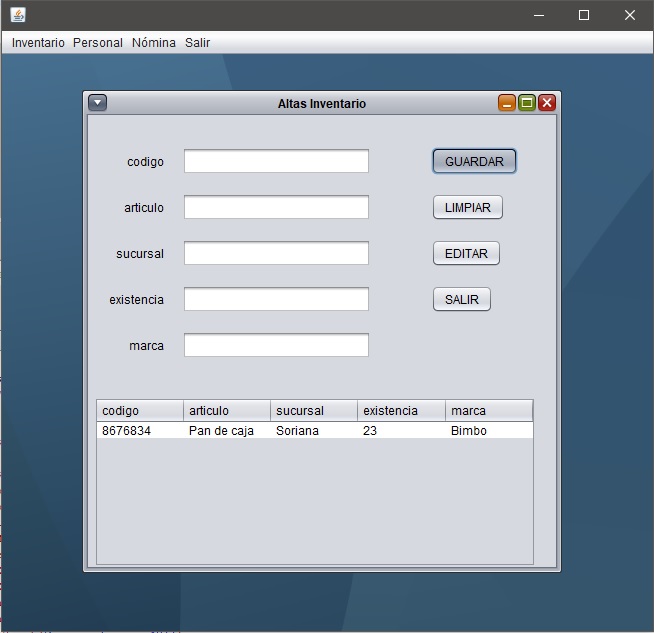The width and height of the screenshot is (654, 633).
Task: Click the existencia column header in table
Action: (x=401, y=411)
